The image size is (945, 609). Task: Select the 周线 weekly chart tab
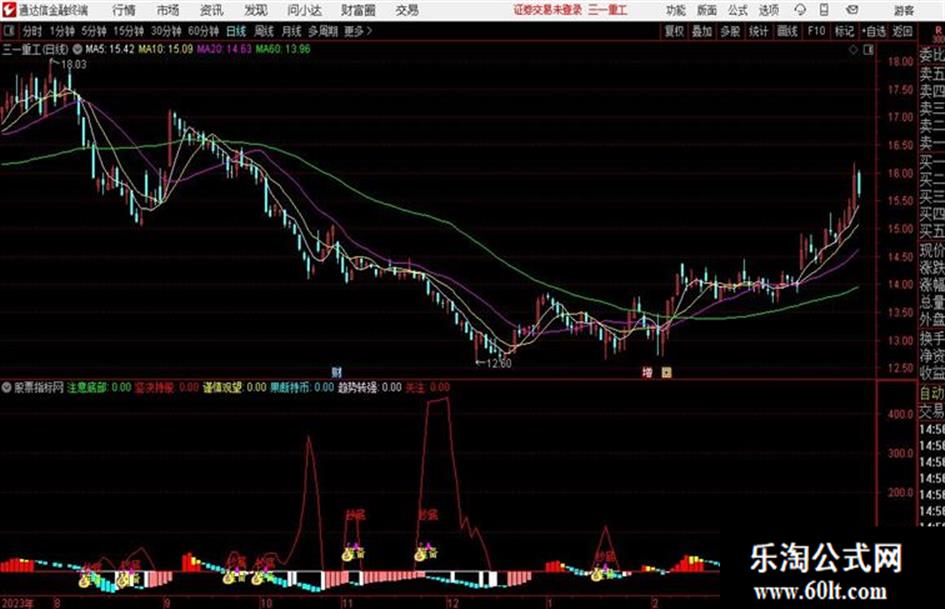click(x=264, y=31)
